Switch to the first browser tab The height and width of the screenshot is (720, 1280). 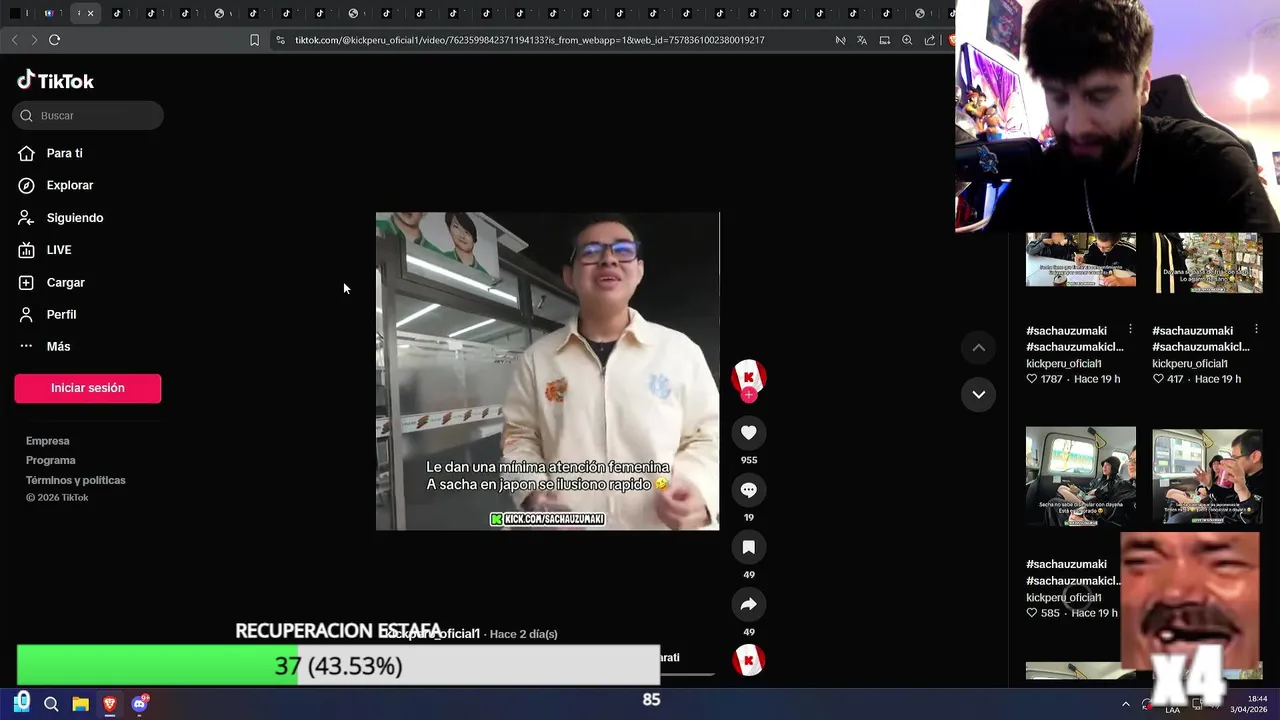click(x=18, y=13)
